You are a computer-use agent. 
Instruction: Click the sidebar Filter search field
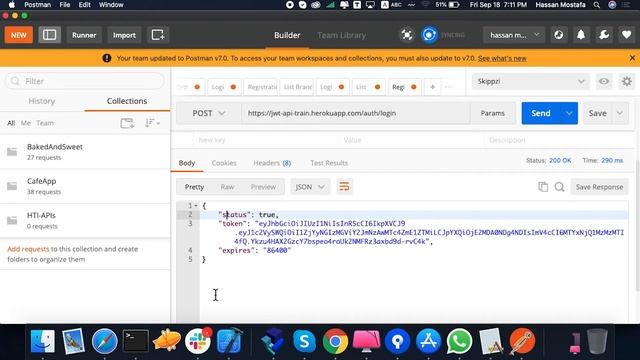tap(85, 81)
